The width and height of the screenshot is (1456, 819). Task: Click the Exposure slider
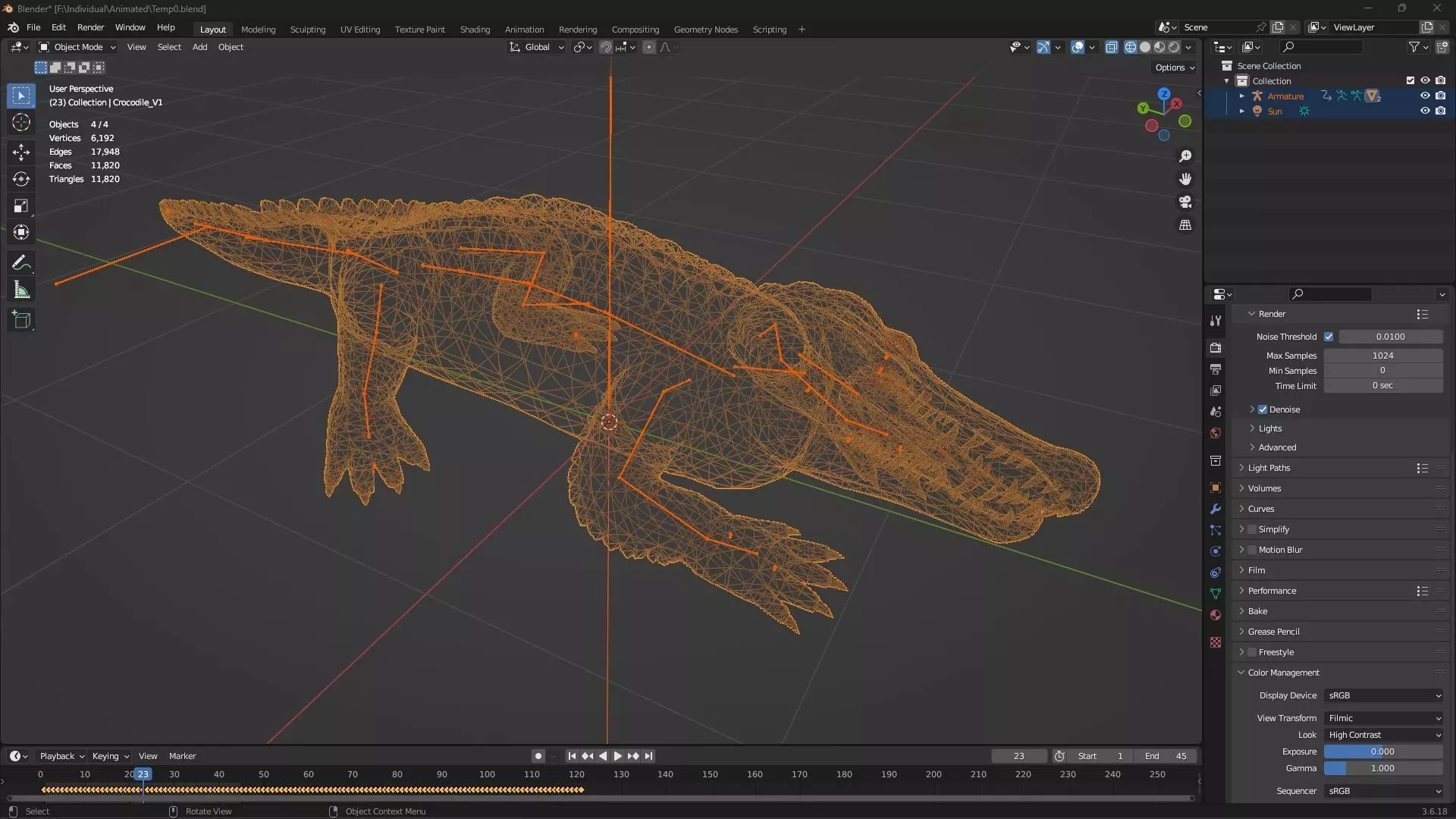(1383, 752)
